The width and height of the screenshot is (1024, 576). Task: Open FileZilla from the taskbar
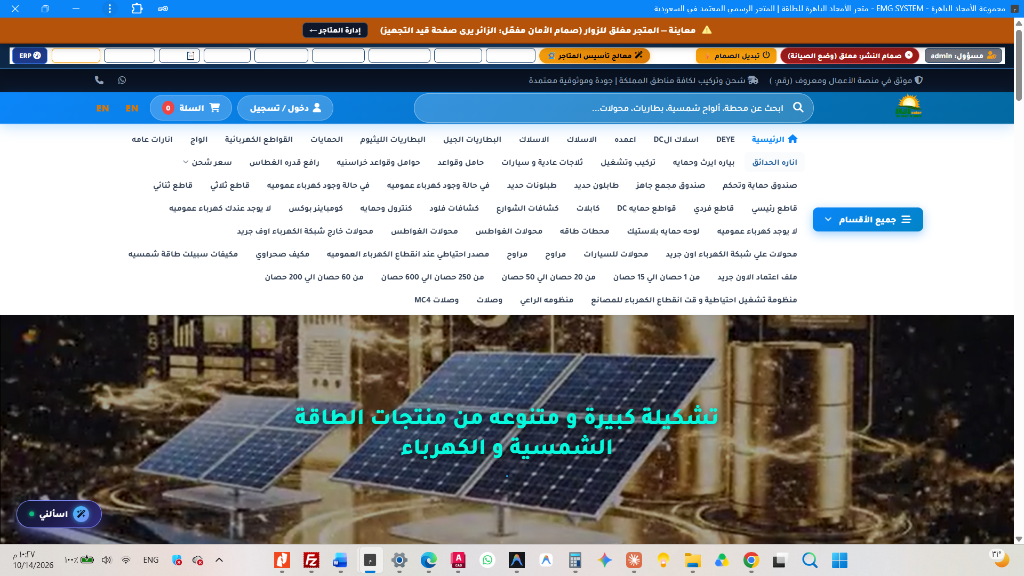(312, 560)
